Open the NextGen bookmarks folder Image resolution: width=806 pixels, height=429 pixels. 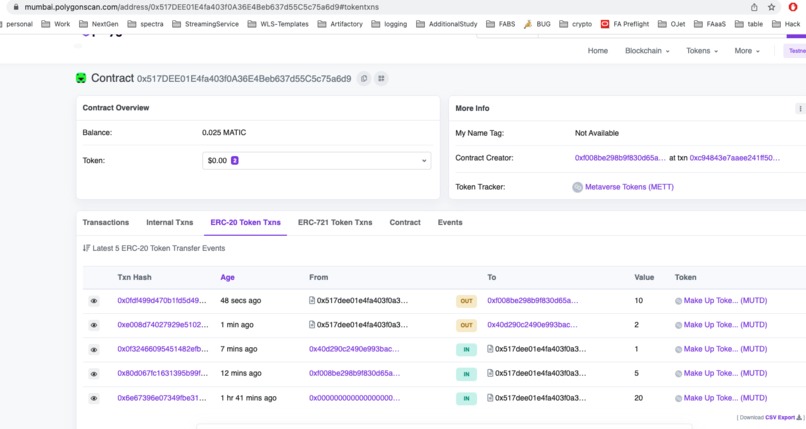coord(99,24)
